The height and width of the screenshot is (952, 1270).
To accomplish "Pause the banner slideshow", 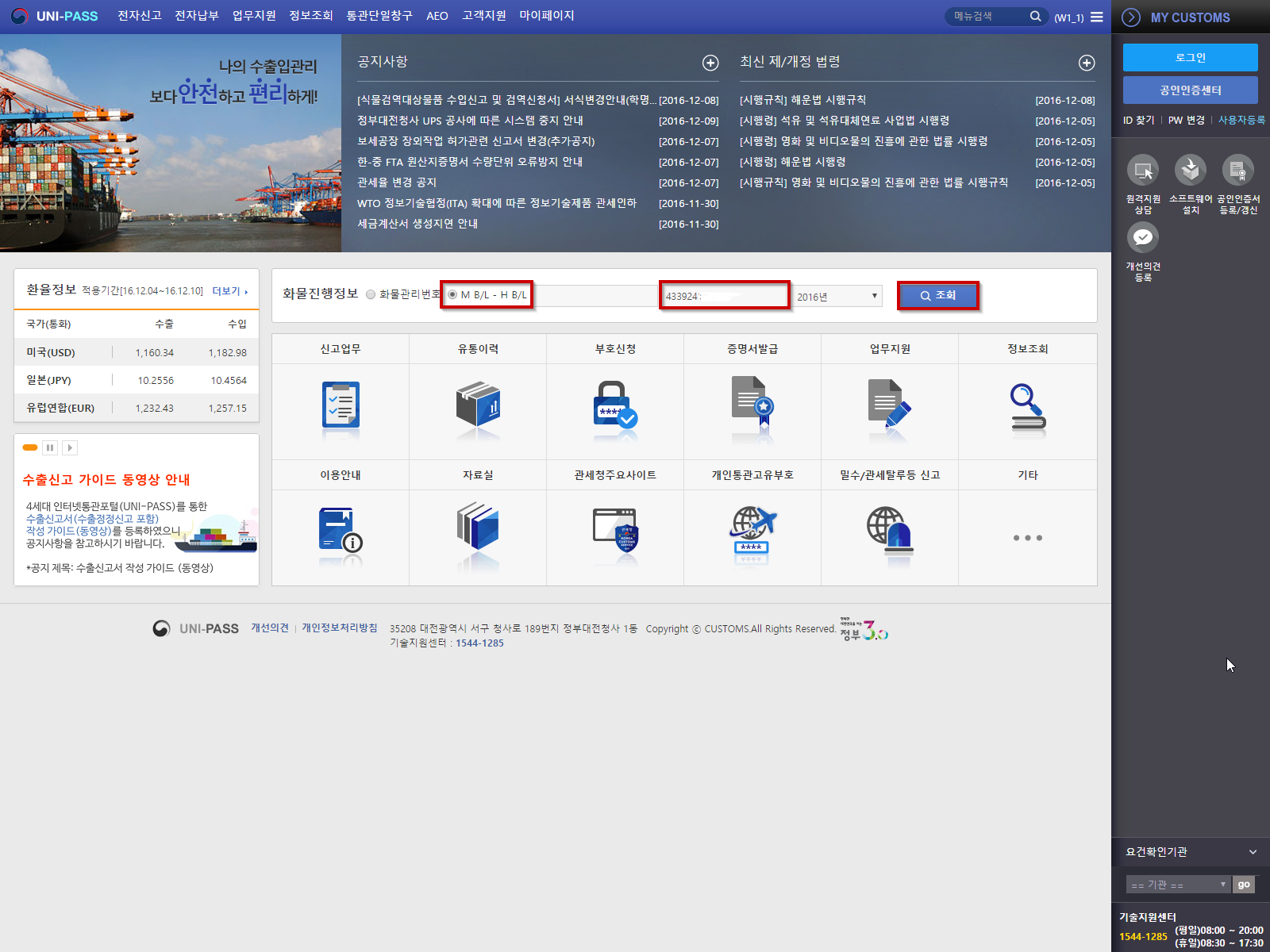I will coord(50,448).
